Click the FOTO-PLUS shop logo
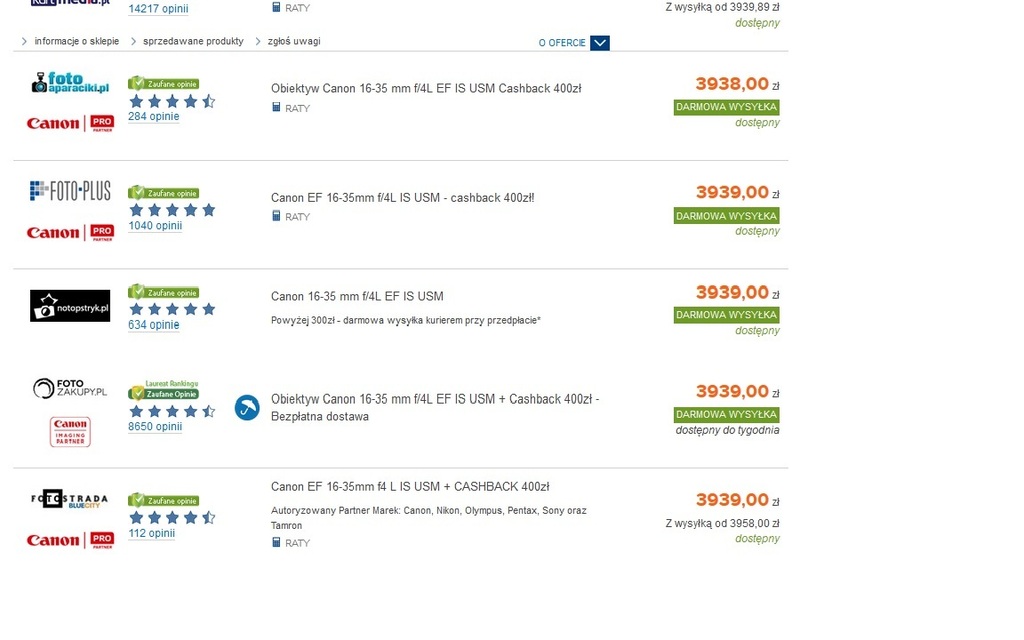Viewport: 1024px width, 640px height. point(70,191)
